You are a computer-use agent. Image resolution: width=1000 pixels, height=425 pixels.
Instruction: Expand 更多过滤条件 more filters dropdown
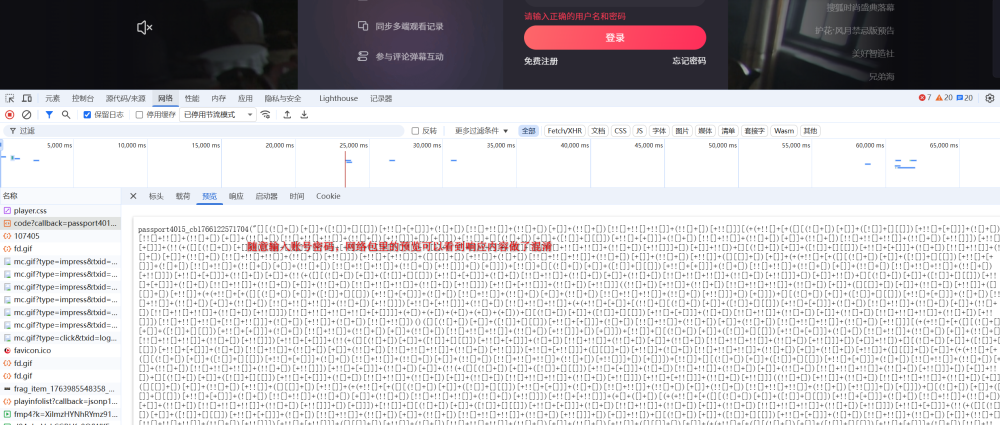(x=482, y=131)
